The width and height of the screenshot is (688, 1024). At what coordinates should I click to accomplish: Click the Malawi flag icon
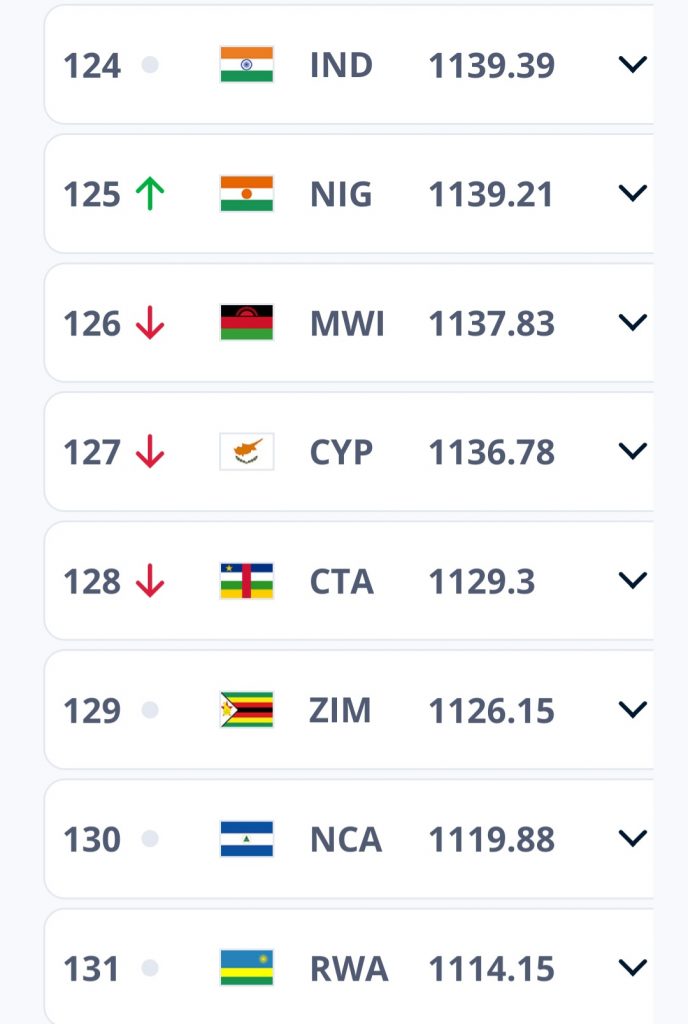pyautogui.click(x=247, y=323)
